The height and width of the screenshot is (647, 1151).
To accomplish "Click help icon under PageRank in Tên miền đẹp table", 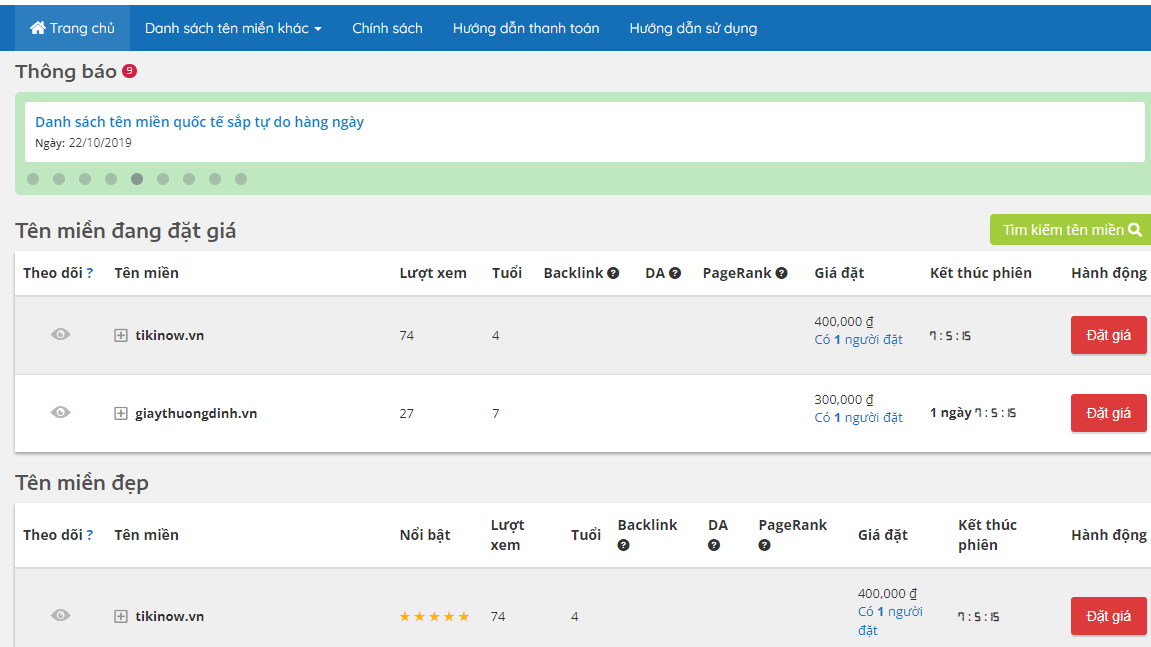I will tap(765, 545).
